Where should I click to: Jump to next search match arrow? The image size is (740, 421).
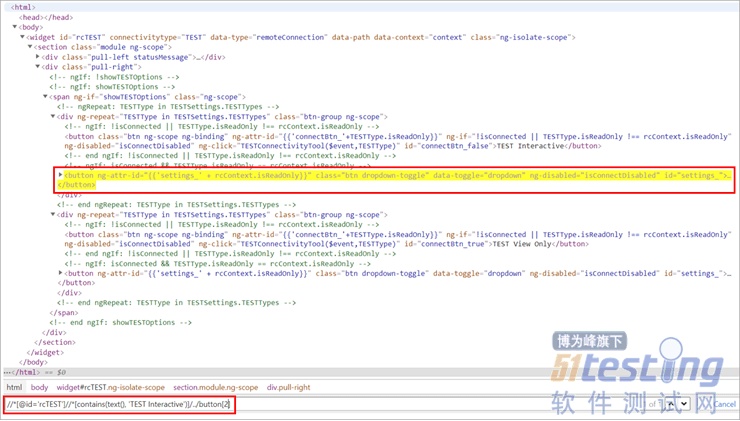(683, 404)
